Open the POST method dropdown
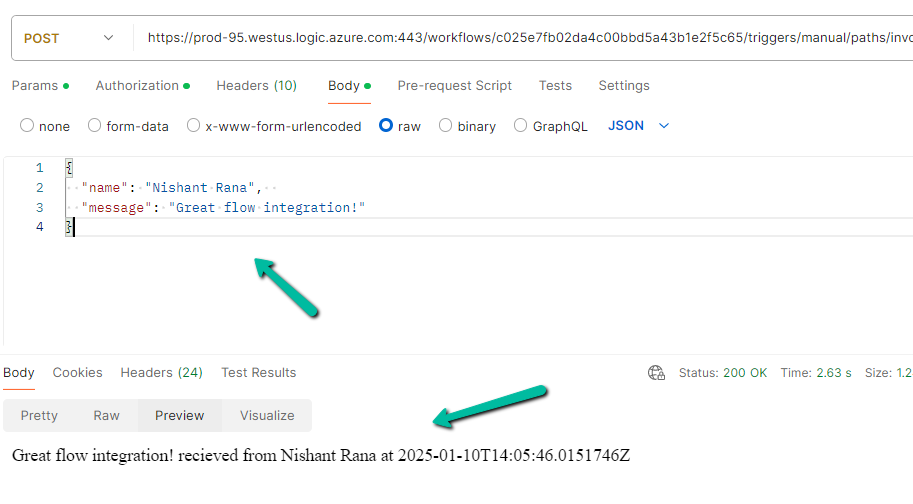The height and width of the screenshot is (504, 913). click(x=68, y=38)
